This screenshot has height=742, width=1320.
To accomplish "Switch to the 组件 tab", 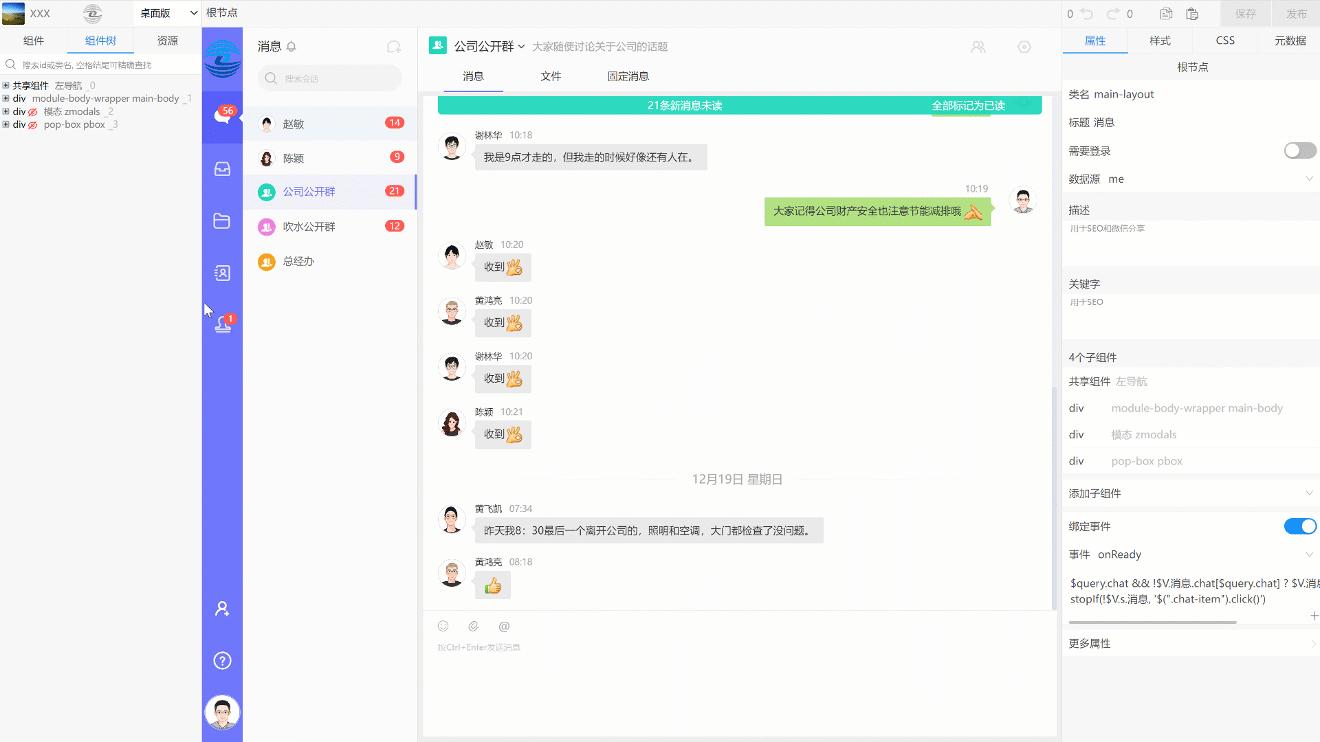I will (x=33, y=41).
